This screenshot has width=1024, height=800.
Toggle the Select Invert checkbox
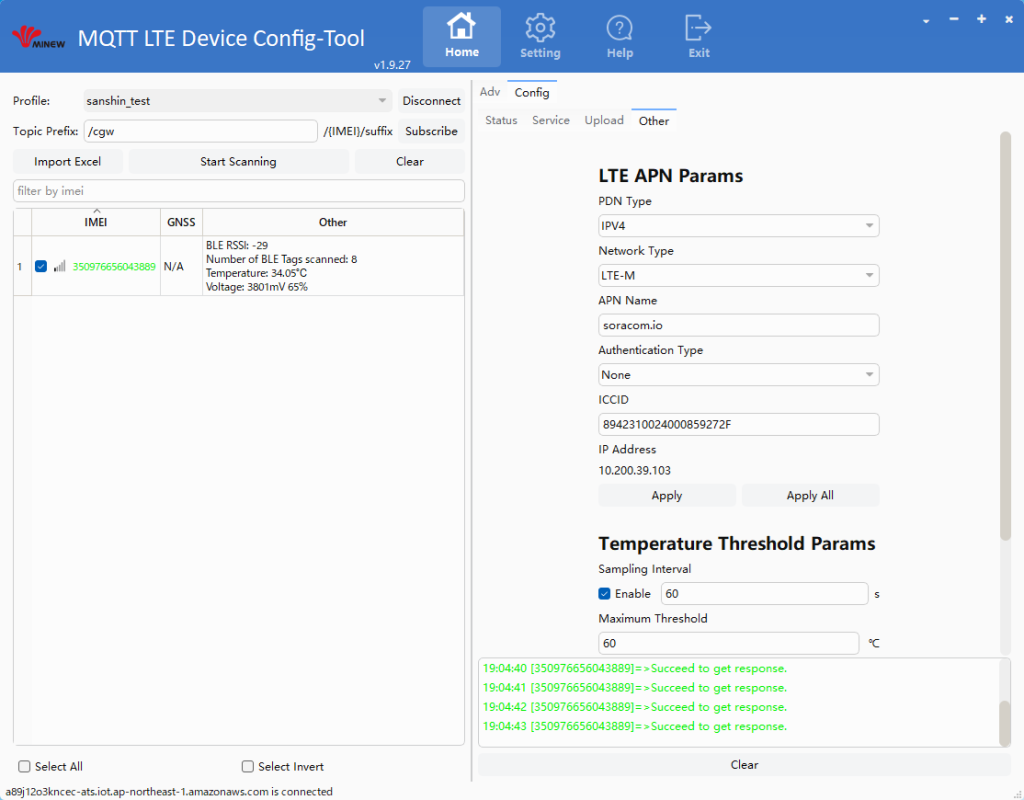248,767
